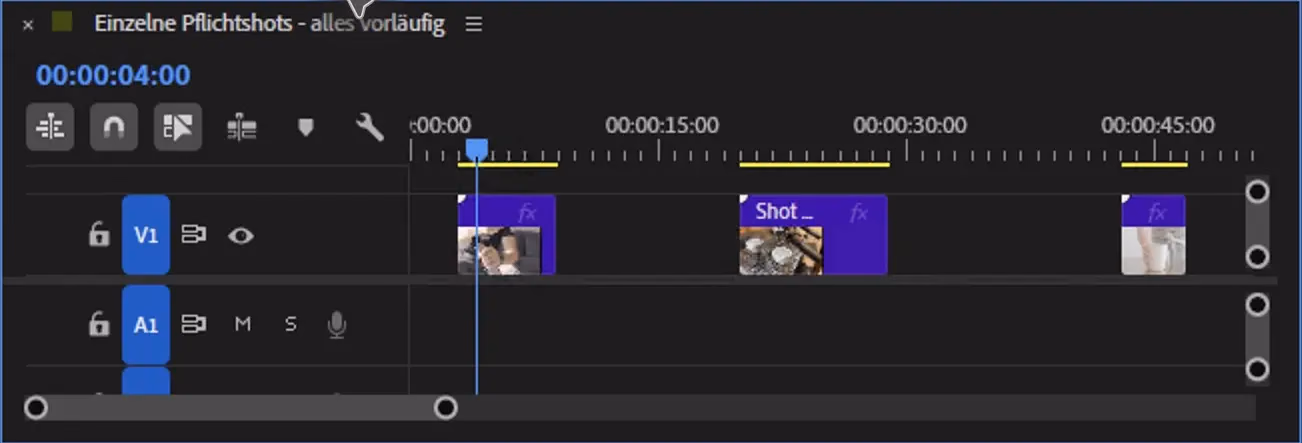This screenshot has height=443, width=1302.
Task: Select the last clip near 00:00:45:00
Action: [1153, 235]
